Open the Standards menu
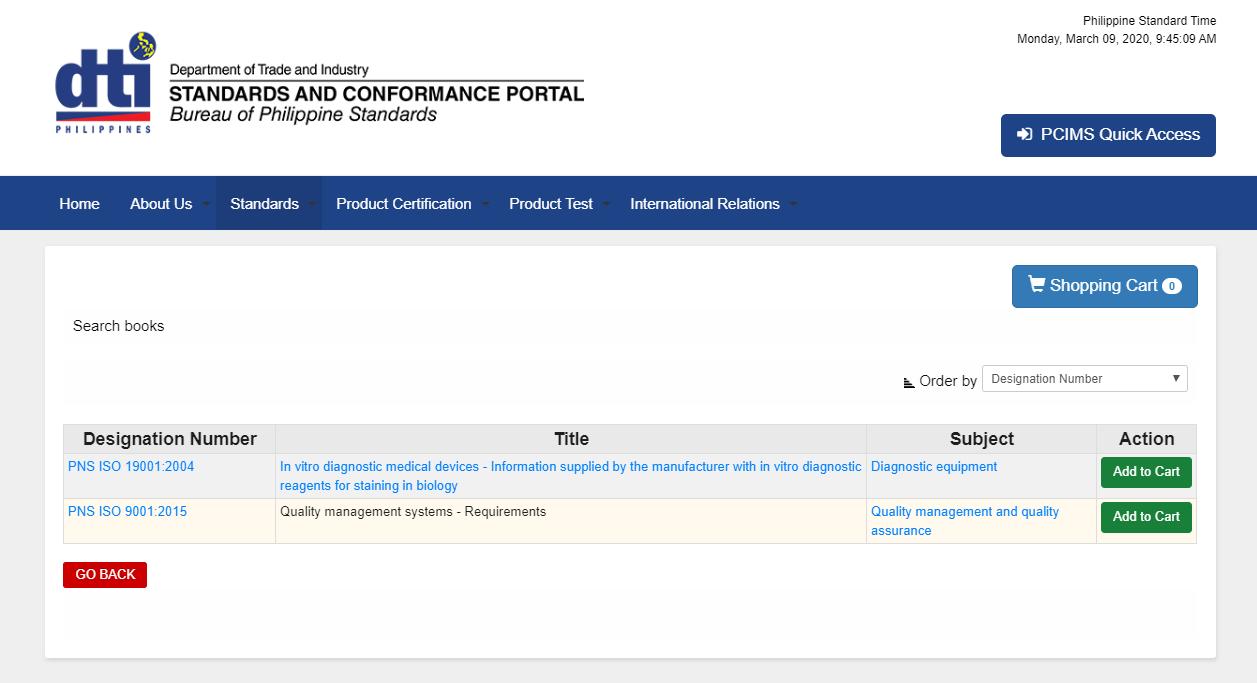The height and width of the screenshot is (683, 1257). pyautogui.click(x=265, y=204)
